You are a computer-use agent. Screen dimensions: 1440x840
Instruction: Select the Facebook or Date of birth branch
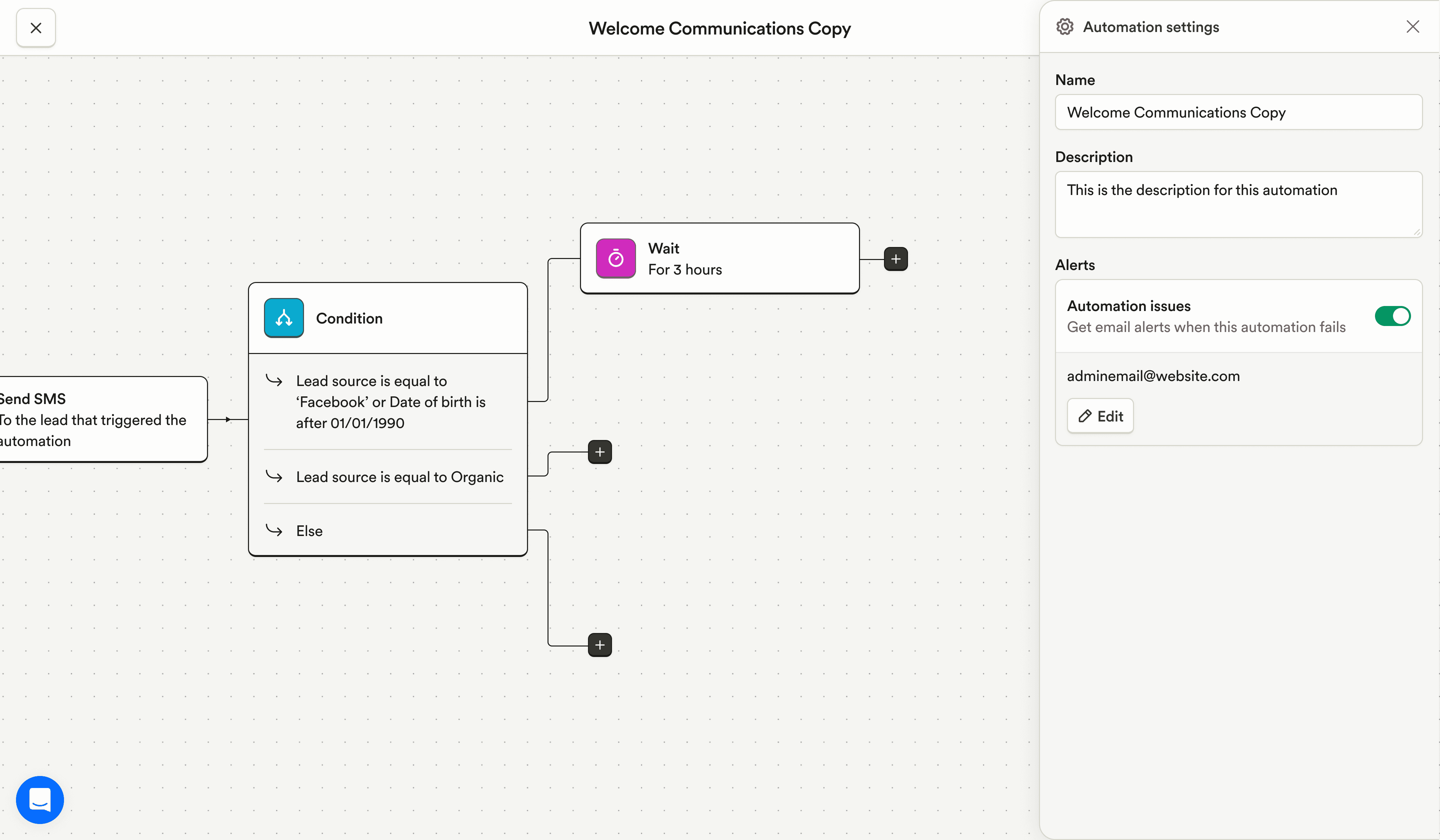point(390,402)
